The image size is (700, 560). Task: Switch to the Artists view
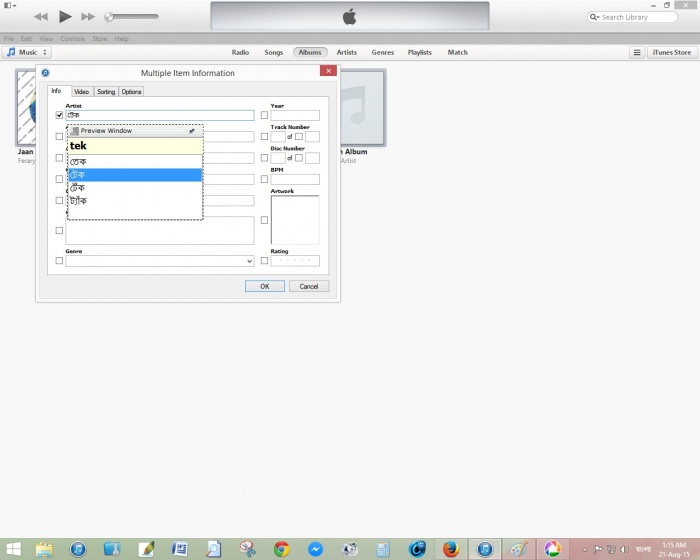(346, 52)
